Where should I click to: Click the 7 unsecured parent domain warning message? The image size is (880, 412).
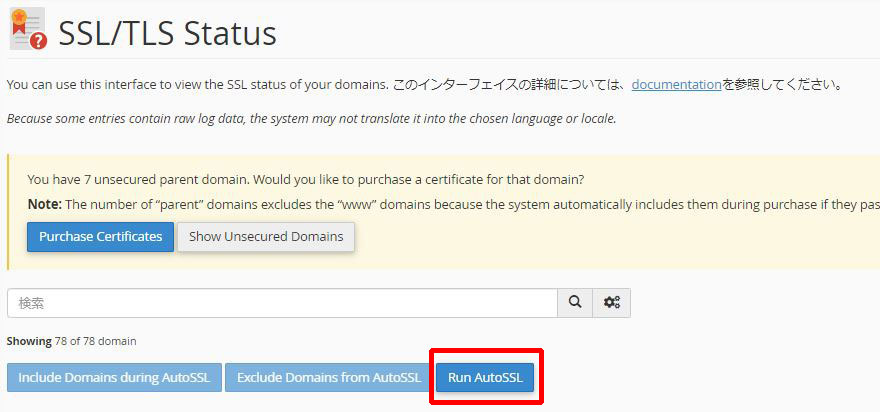pos(306,180)
